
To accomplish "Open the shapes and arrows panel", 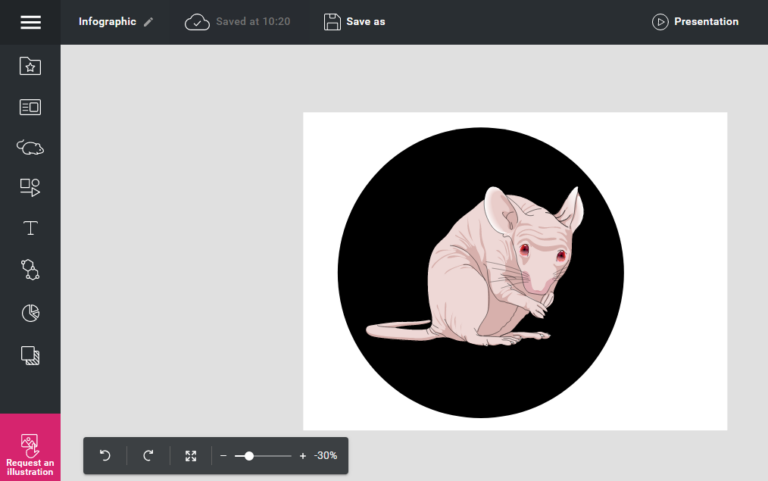I will pos(30,187).
